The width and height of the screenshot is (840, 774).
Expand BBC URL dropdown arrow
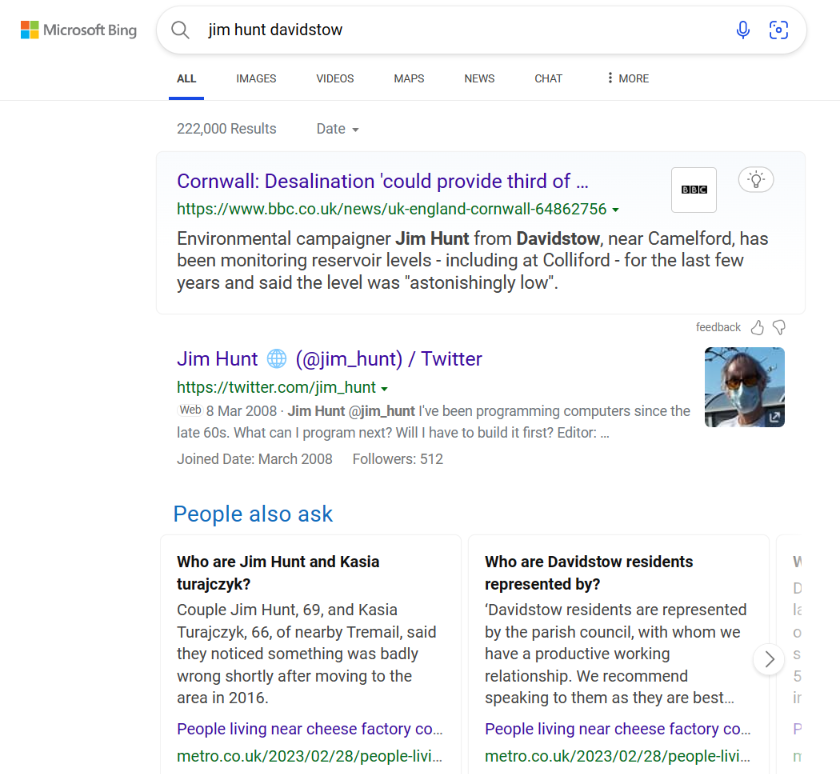tap(616, 210)
